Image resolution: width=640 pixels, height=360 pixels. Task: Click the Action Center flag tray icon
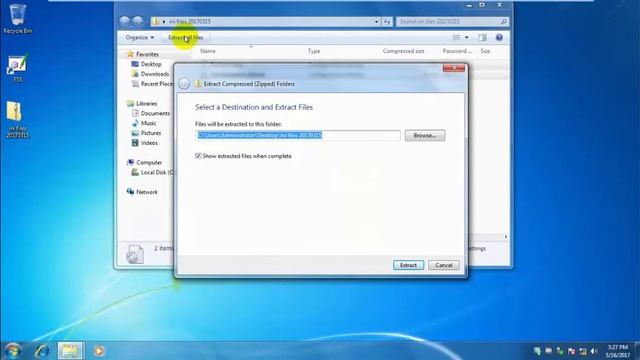571,351
